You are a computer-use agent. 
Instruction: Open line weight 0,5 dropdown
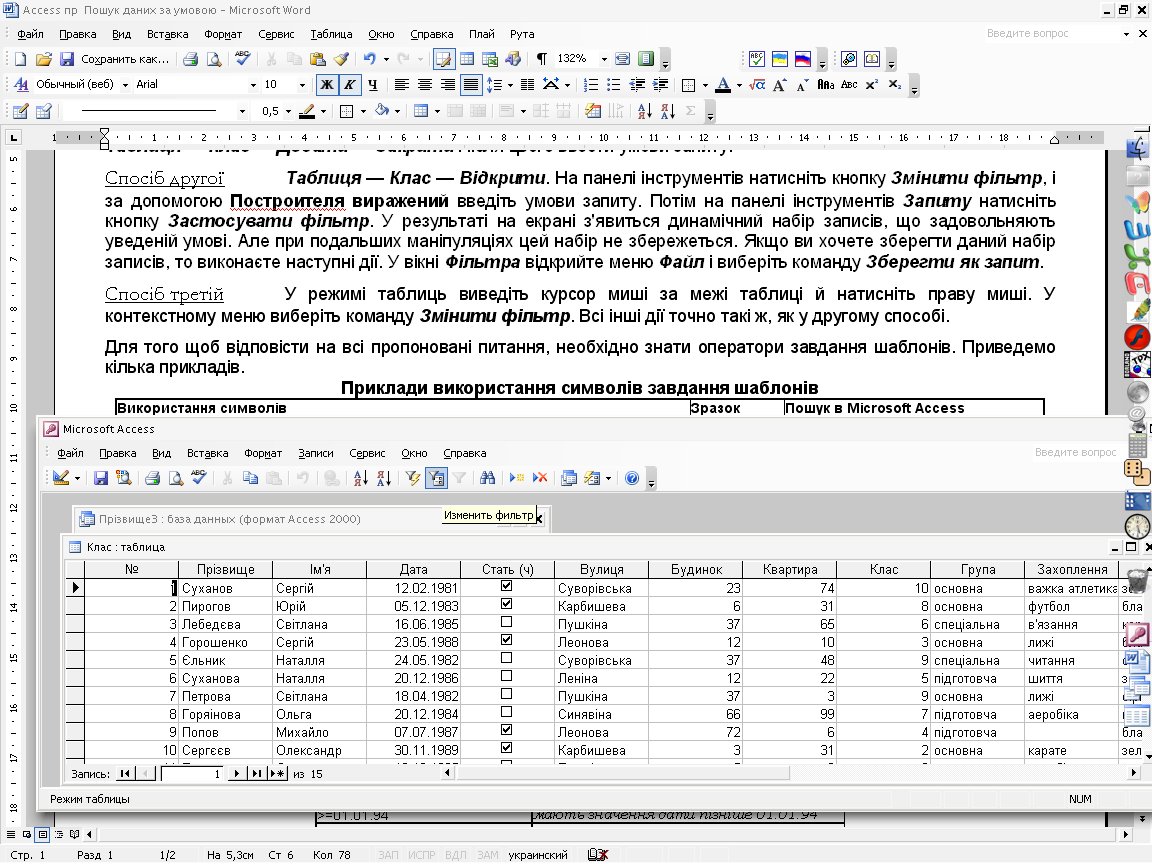288,112
